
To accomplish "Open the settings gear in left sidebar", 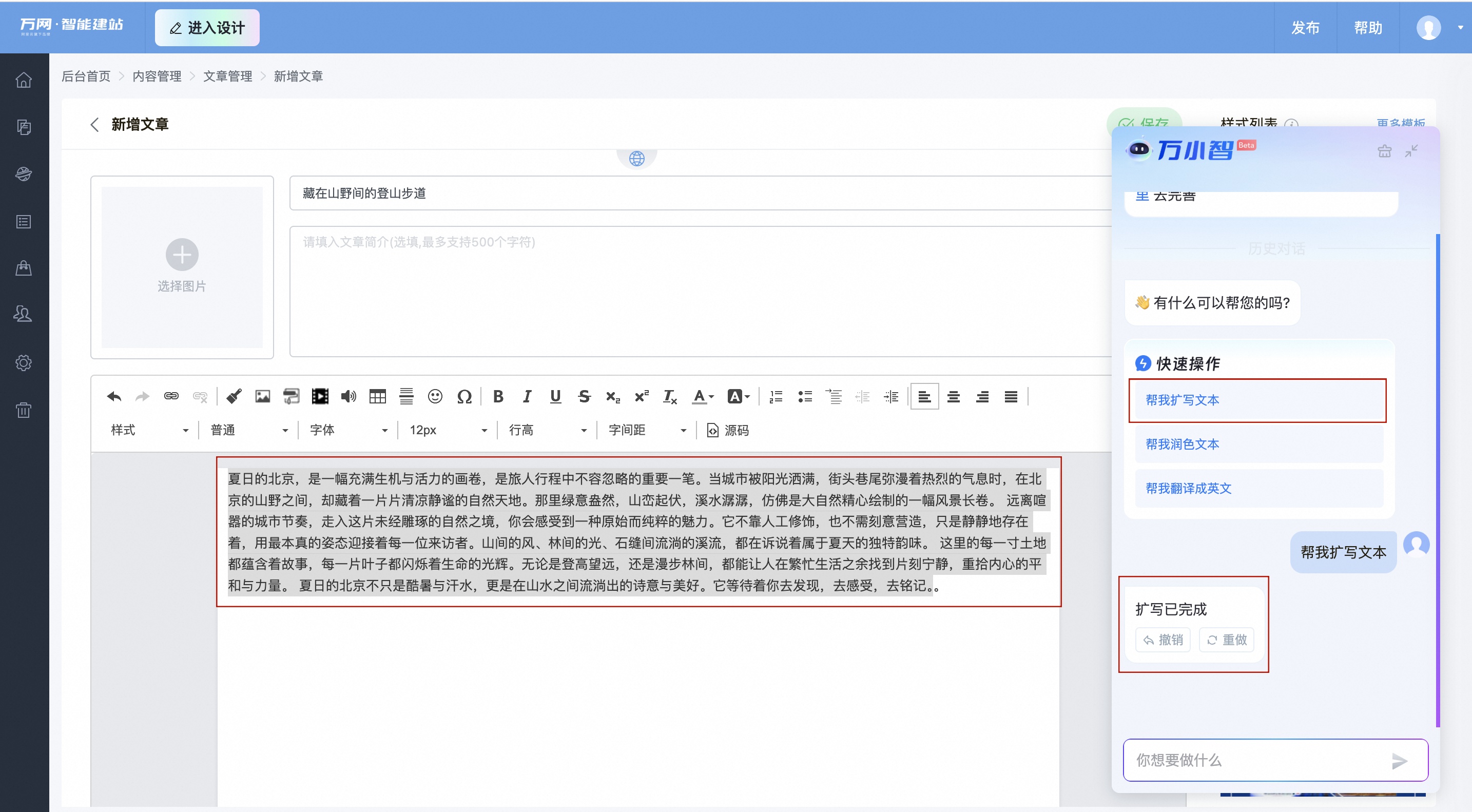I will pos(24,362).
